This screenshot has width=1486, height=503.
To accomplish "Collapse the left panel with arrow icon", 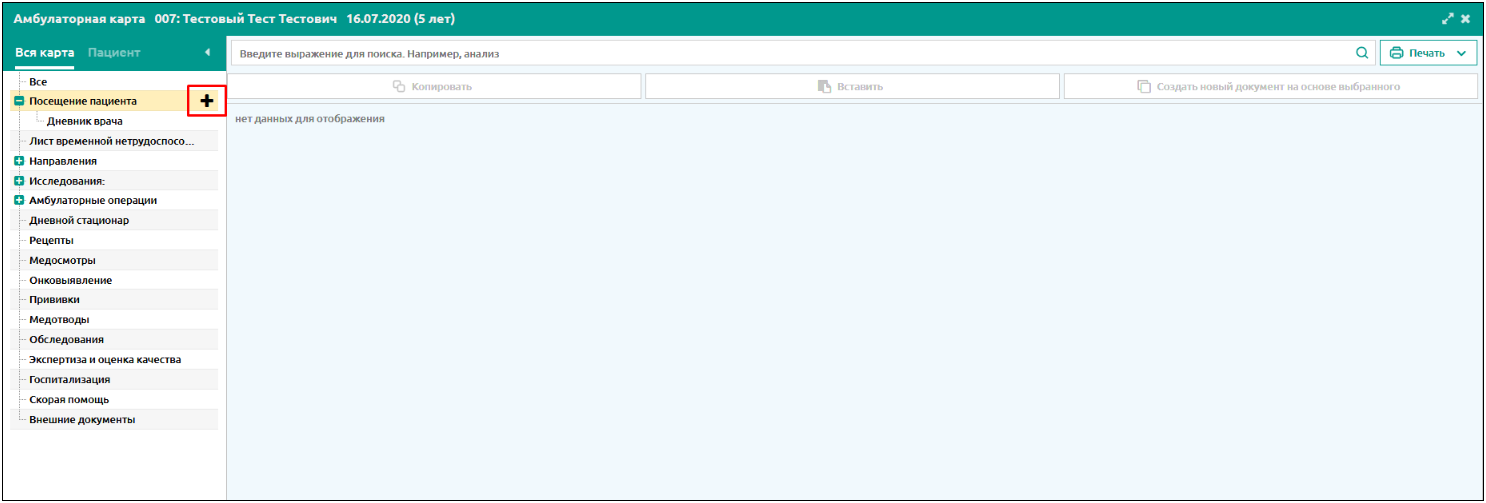I will point(207,52).
